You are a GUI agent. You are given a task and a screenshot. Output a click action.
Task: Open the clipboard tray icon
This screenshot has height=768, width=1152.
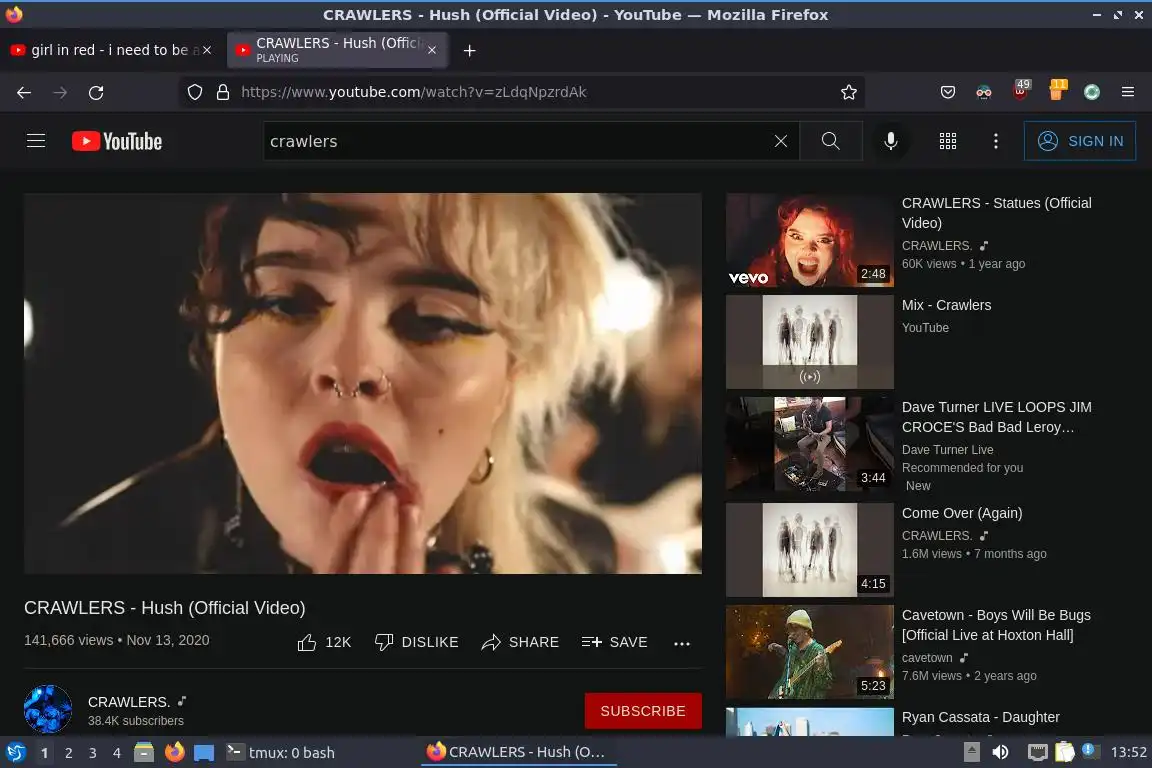(1064, 752)
